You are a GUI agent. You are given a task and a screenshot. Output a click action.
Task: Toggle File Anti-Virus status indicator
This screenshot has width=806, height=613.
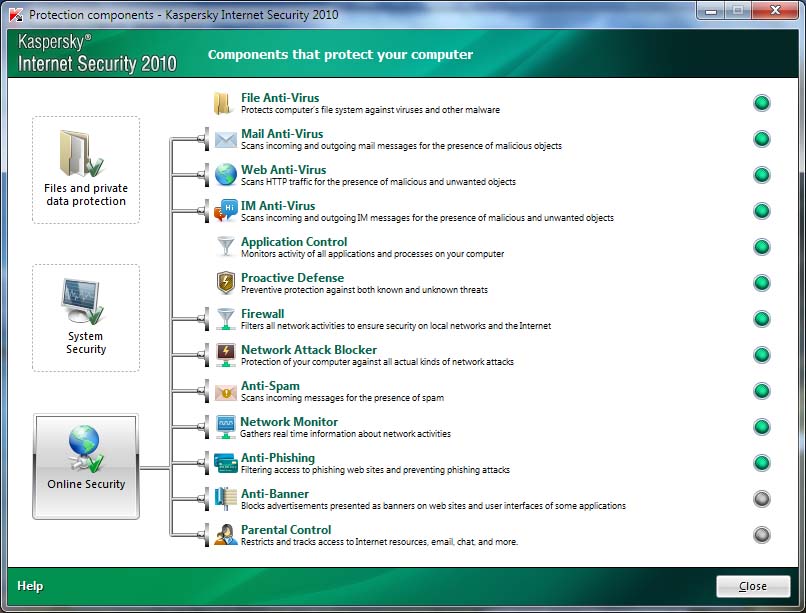[762, 103]
